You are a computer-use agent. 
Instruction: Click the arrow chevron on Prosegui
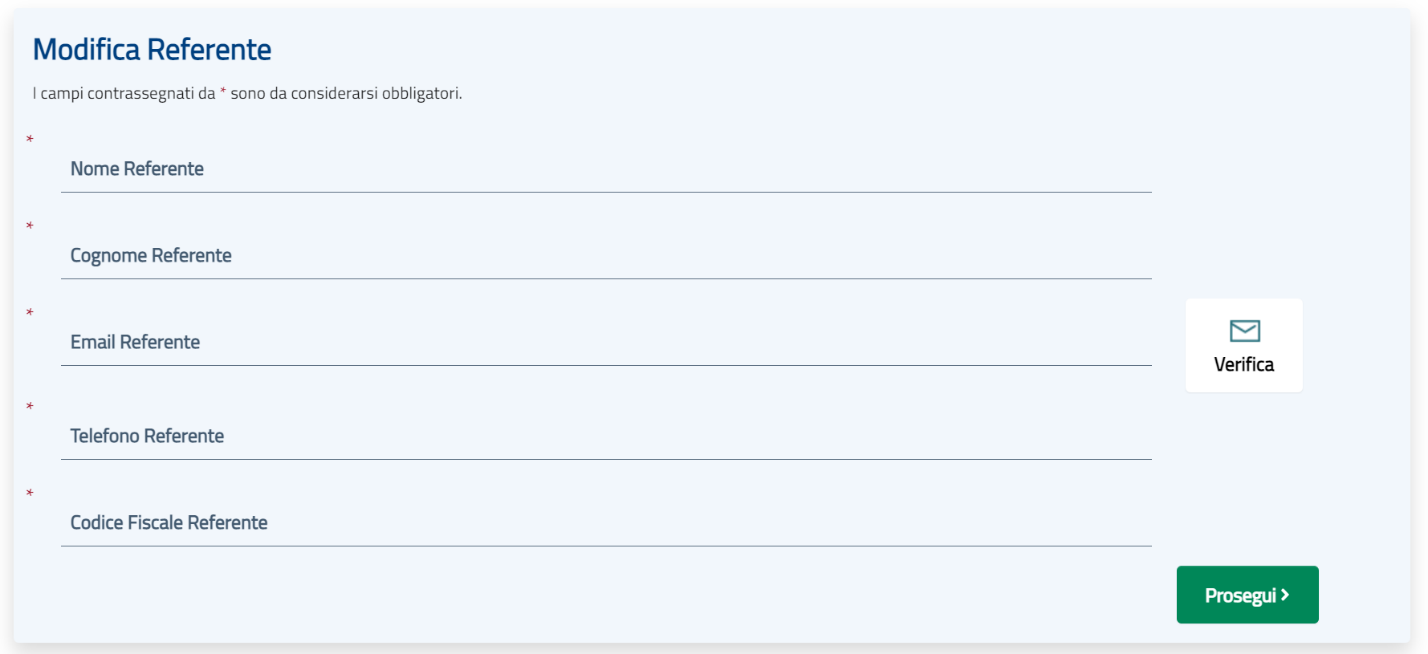coord(1285,595)
